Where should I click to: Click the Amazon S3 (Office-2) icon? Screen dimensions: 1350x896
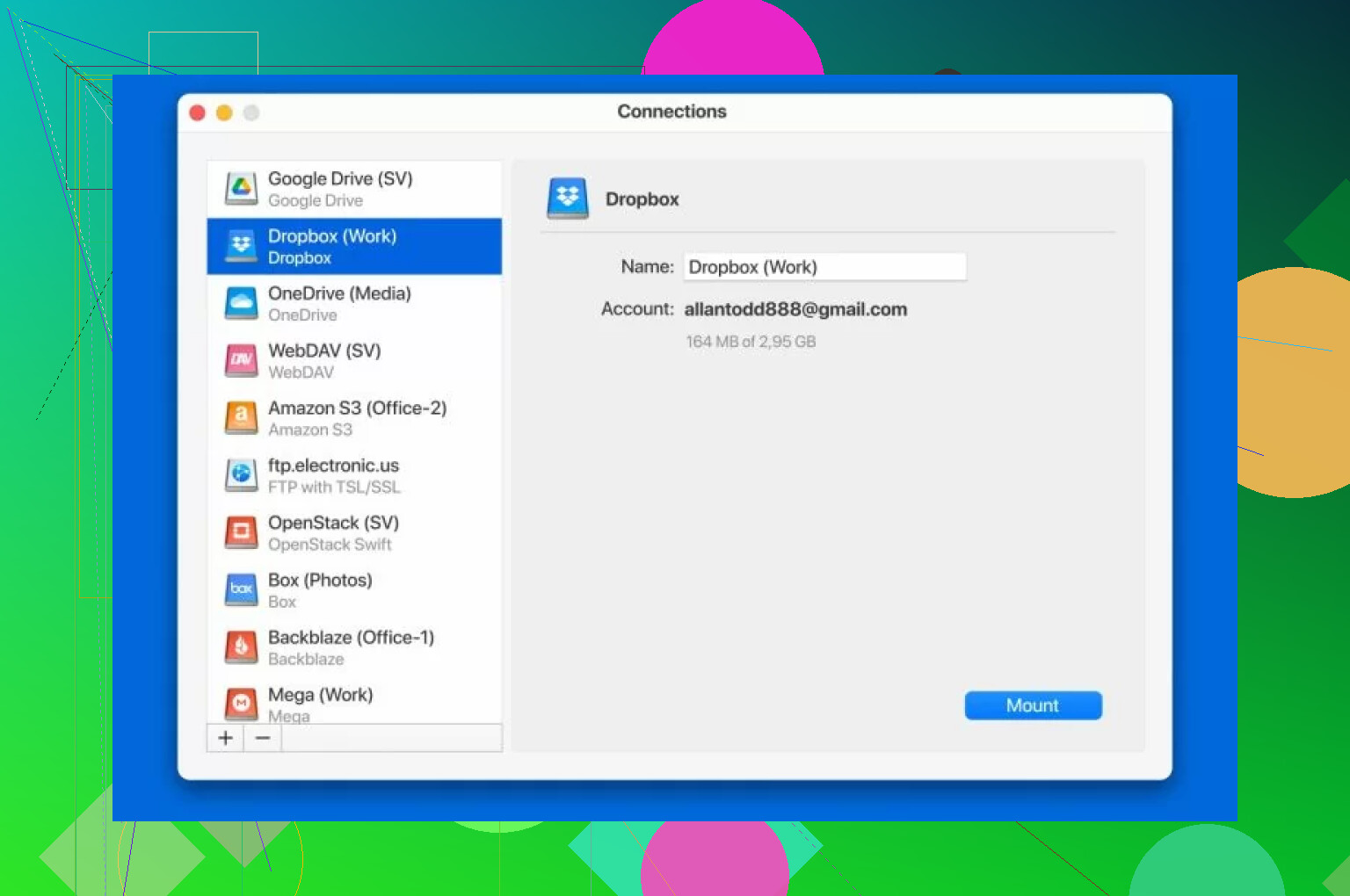241,417
